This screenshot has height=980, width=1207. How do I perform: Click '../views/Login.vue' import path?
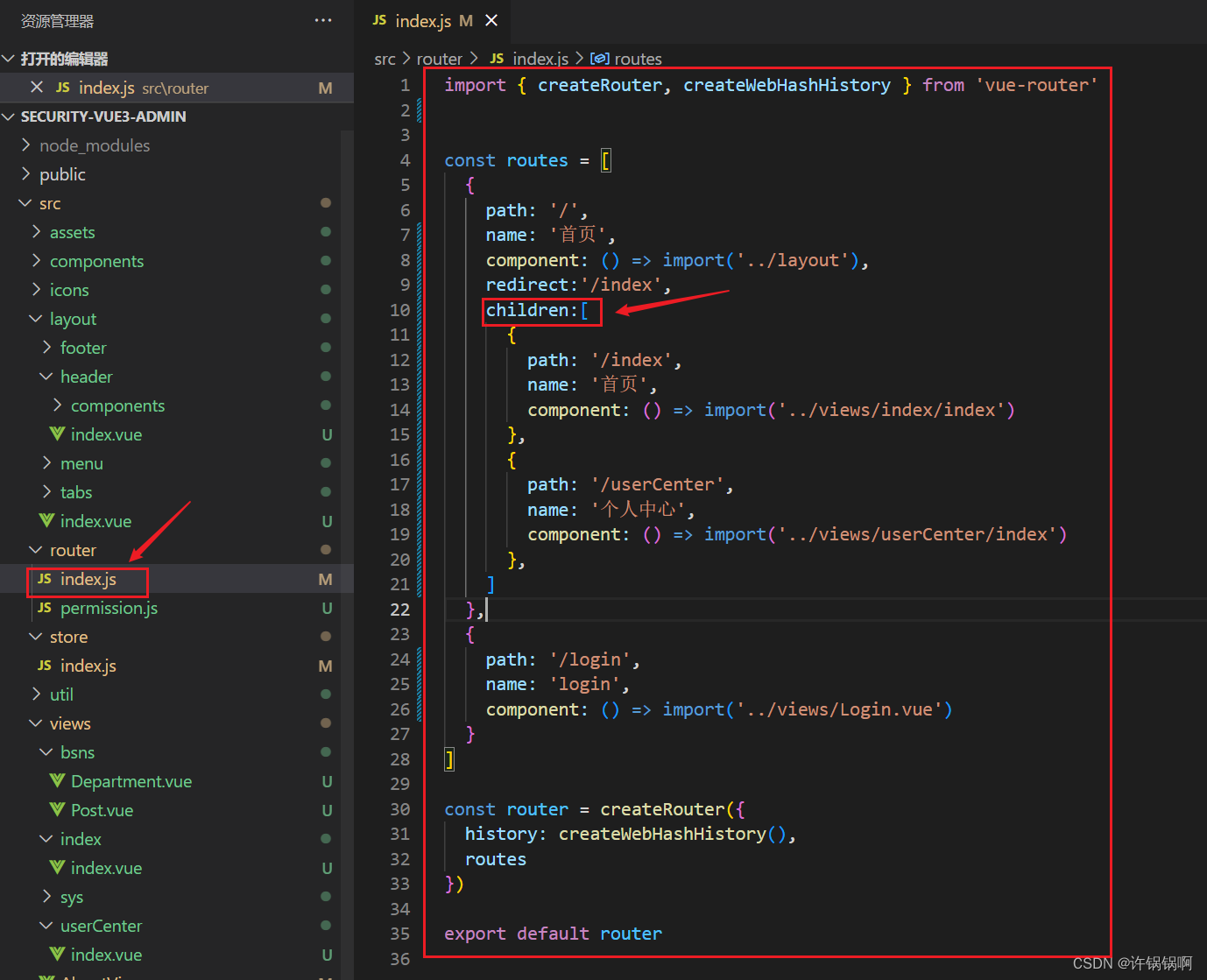pyautogui.click(x=839, y=709)
